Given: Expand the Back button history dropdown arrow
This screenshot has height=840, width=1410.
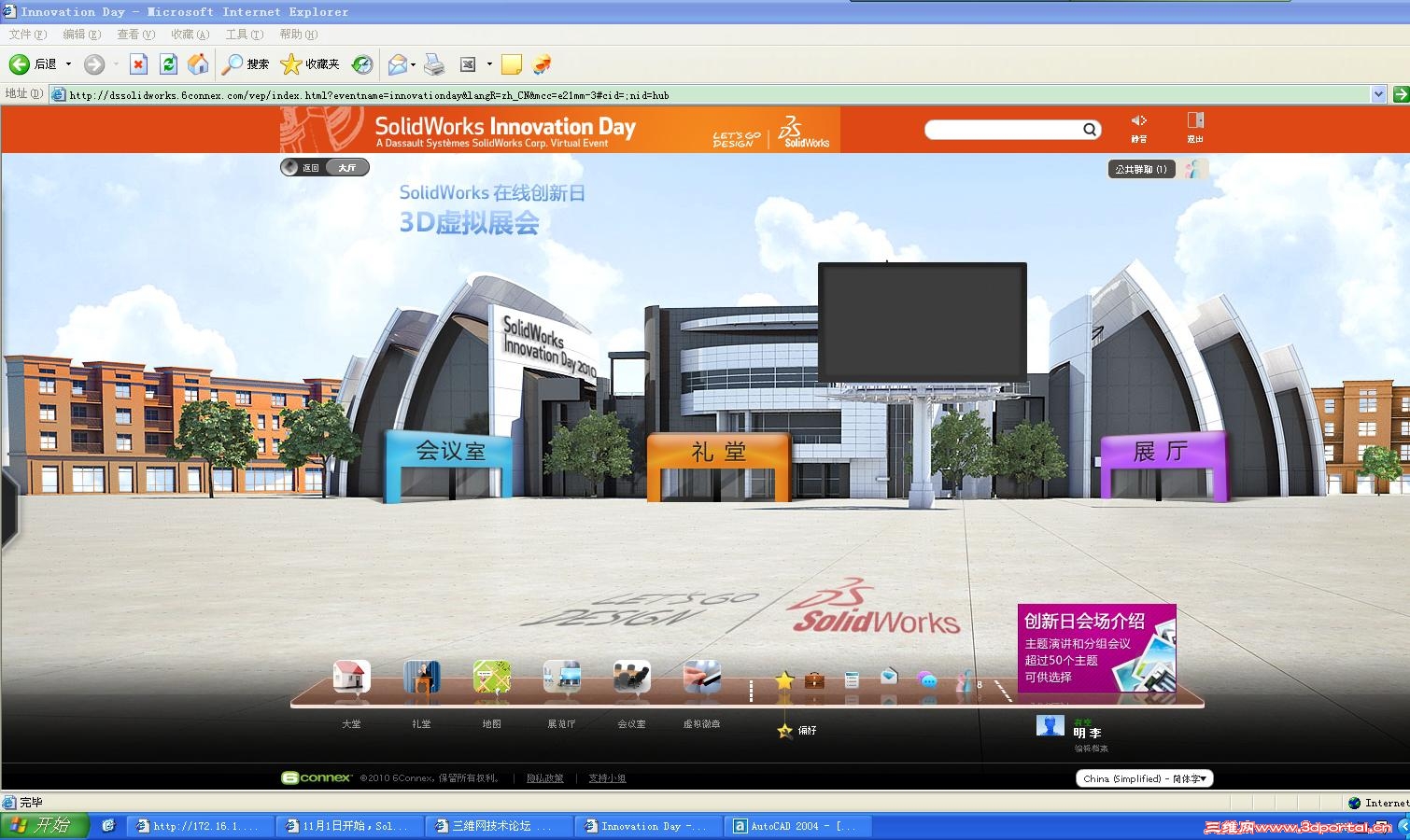Looking at the screenshot, I should 68,64.
